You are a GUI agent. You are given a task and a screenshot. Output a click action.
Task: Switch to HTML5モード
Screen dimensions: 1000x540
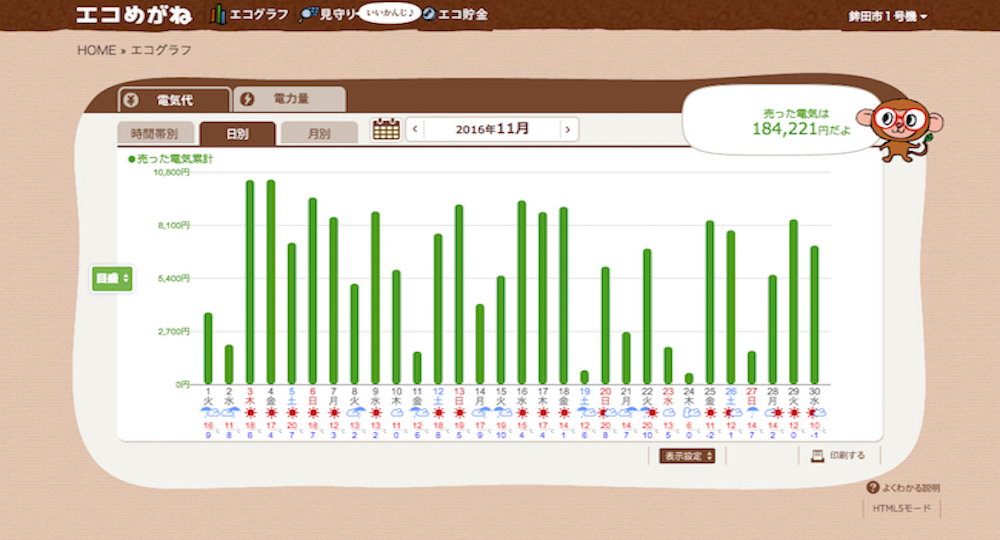coord(901,509)
